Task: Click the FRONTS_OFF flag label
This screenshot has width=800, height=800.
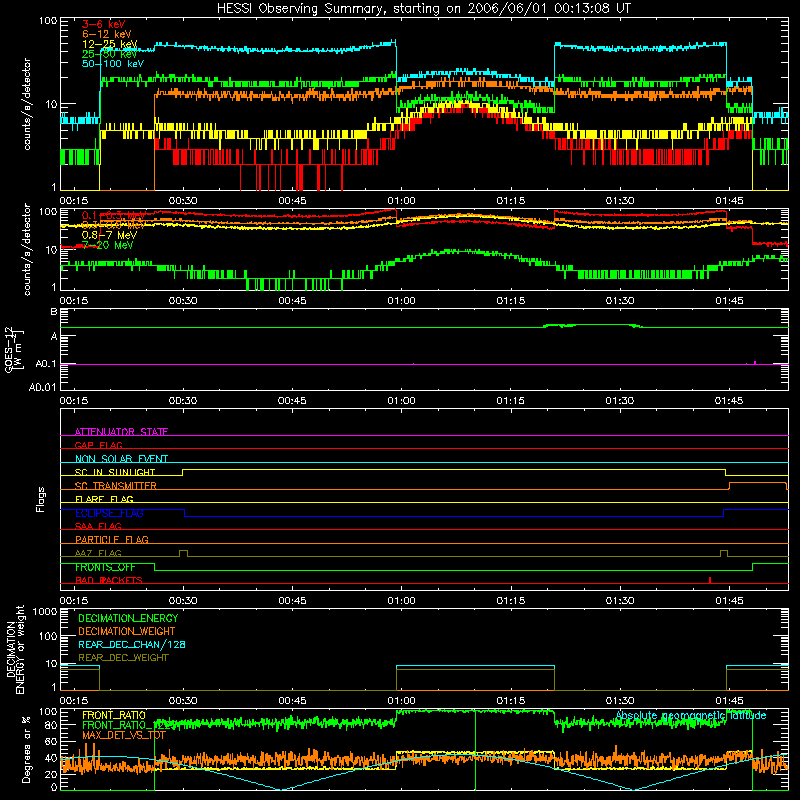Action: (105, 567)
